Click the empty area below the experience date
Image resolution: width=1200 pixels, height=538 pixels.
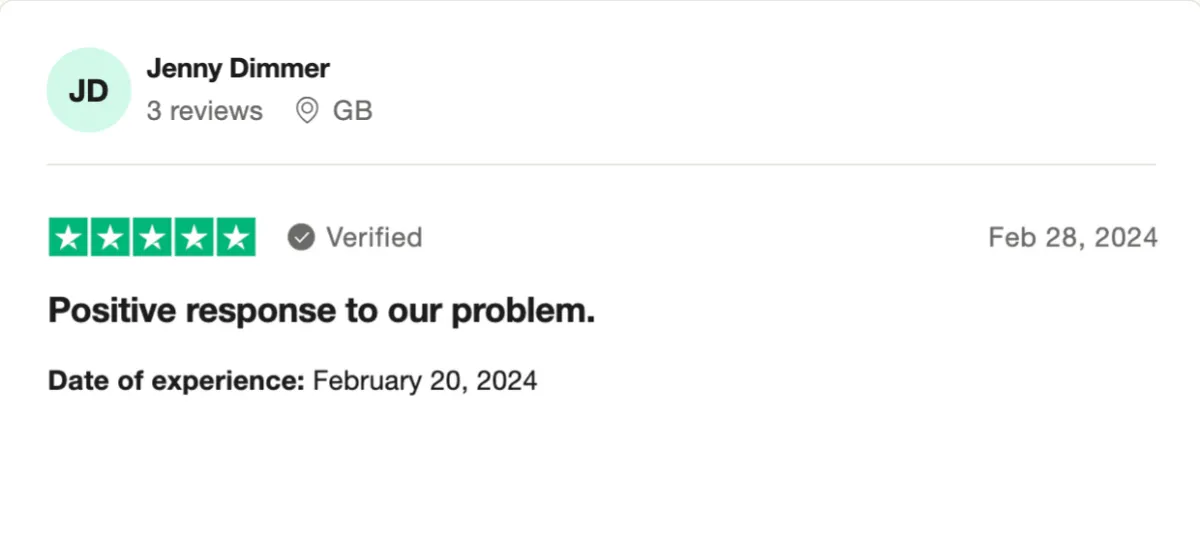(x=600, y=465)
